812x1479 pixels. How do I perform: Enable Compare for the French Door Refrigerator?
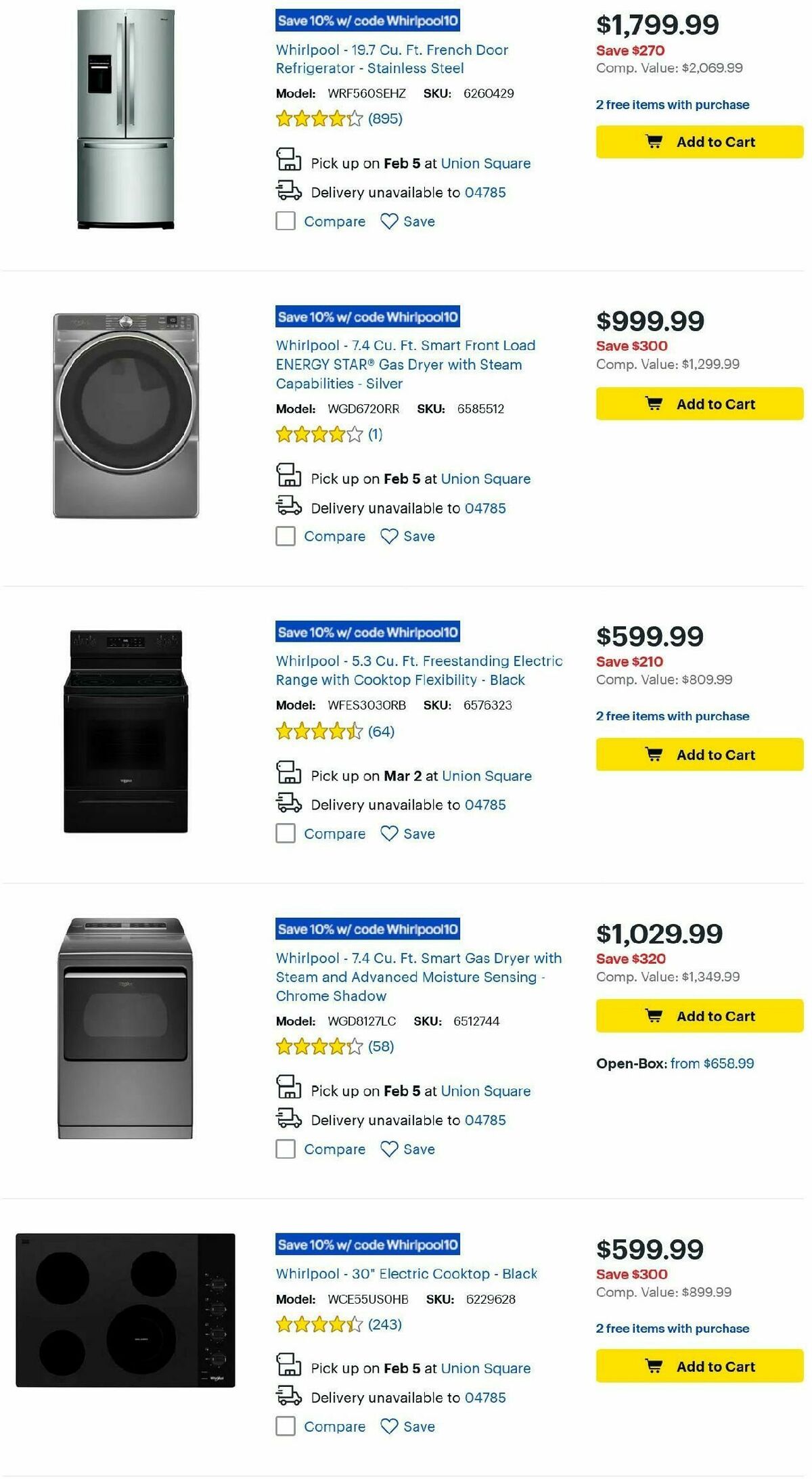pyautogui.click(x=284, y=221)
